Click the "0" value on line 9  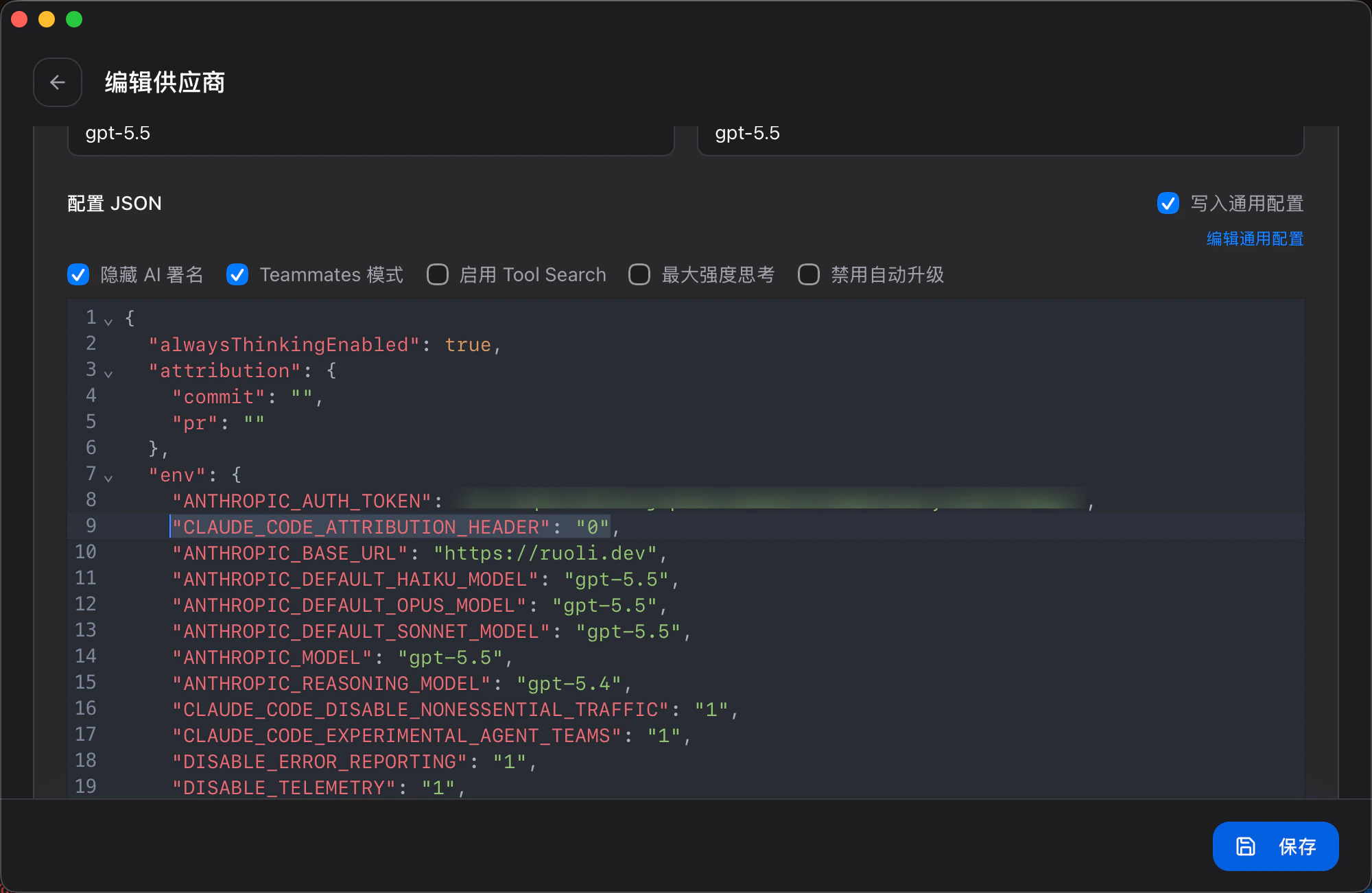[593, 527]
